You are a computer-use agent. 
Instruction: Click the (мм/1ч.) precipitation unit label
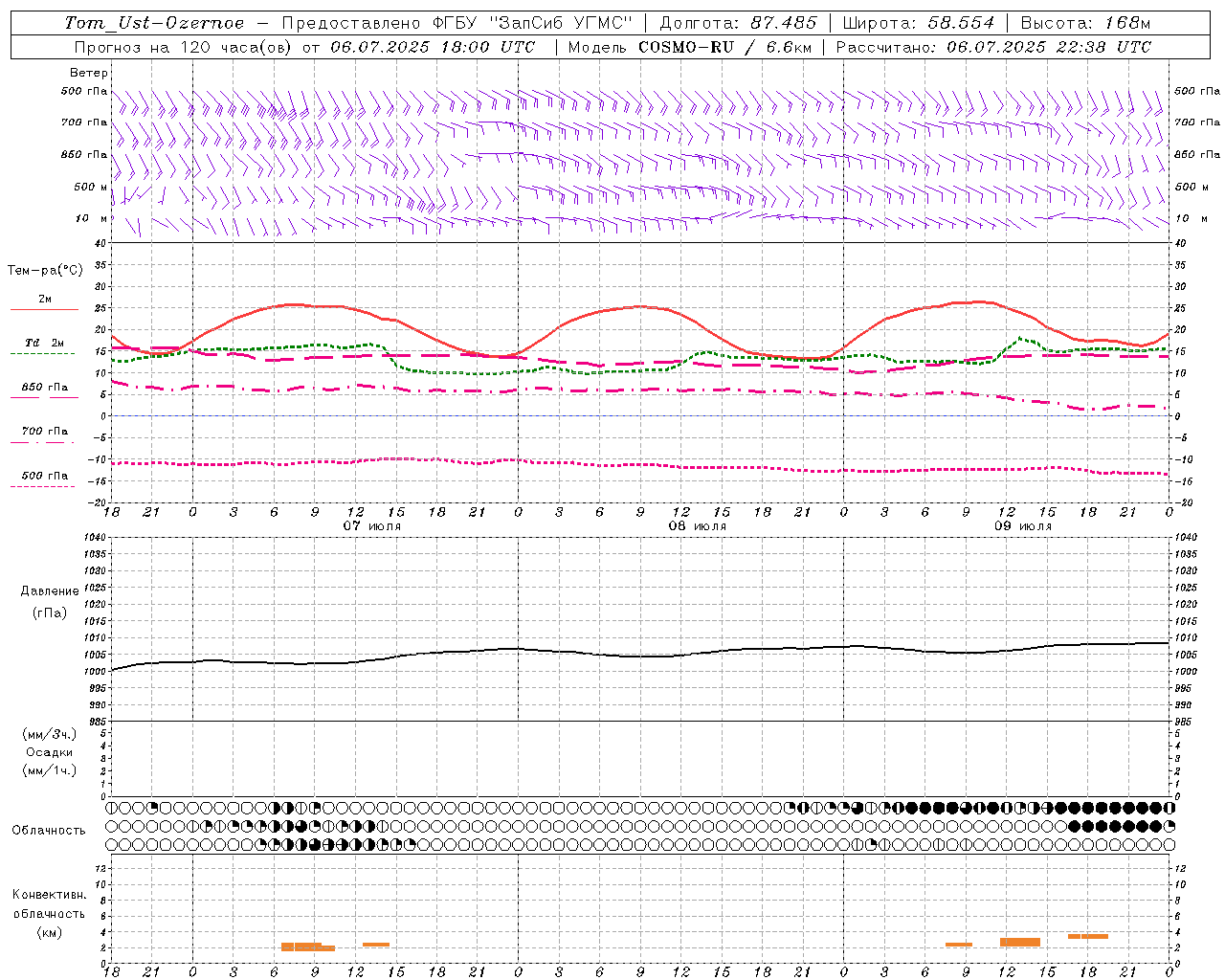(49, 770)
